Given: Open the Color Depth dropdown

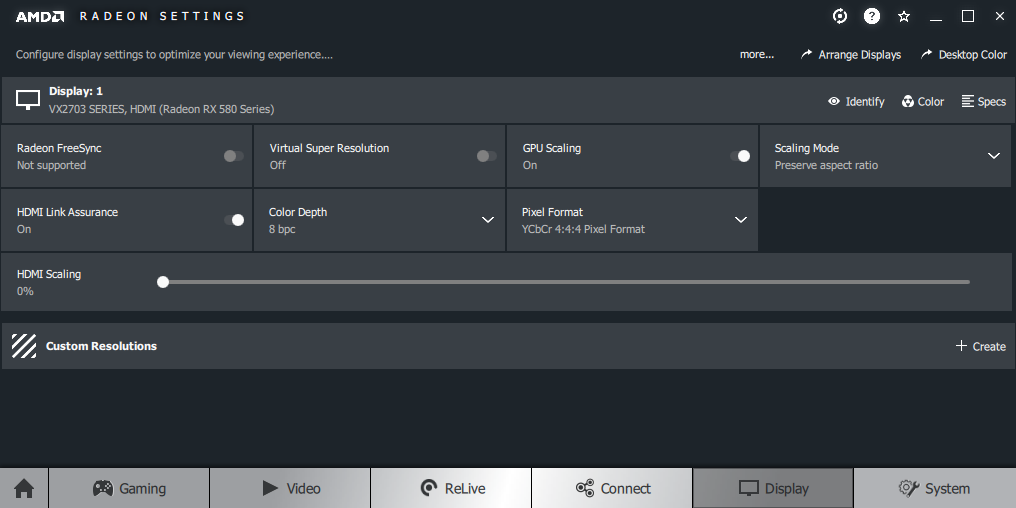Looking at the screenshot, I should (x=488, y=220).
